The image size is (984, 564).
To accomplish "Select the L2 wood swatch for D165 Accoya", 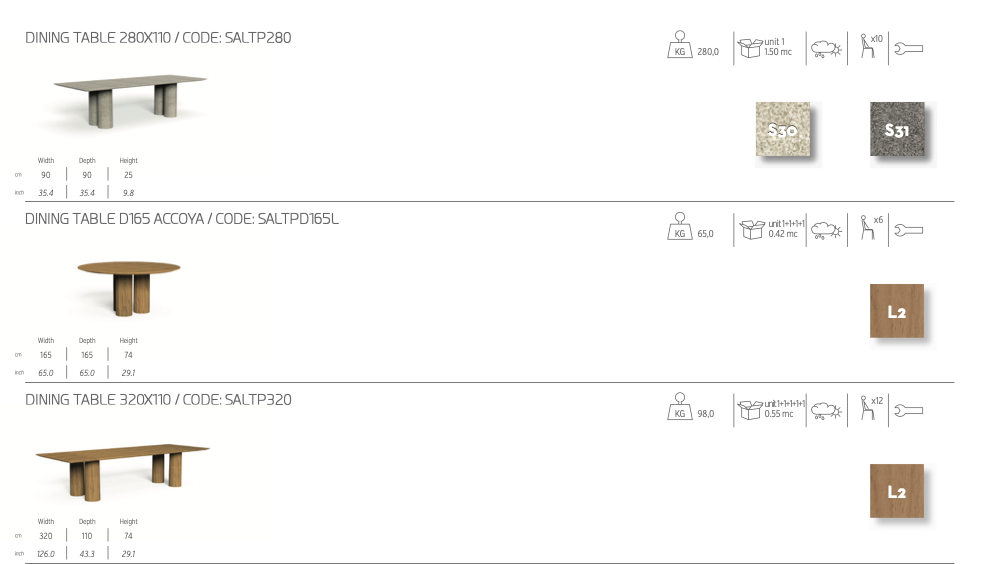I will [x=897, y=311].
